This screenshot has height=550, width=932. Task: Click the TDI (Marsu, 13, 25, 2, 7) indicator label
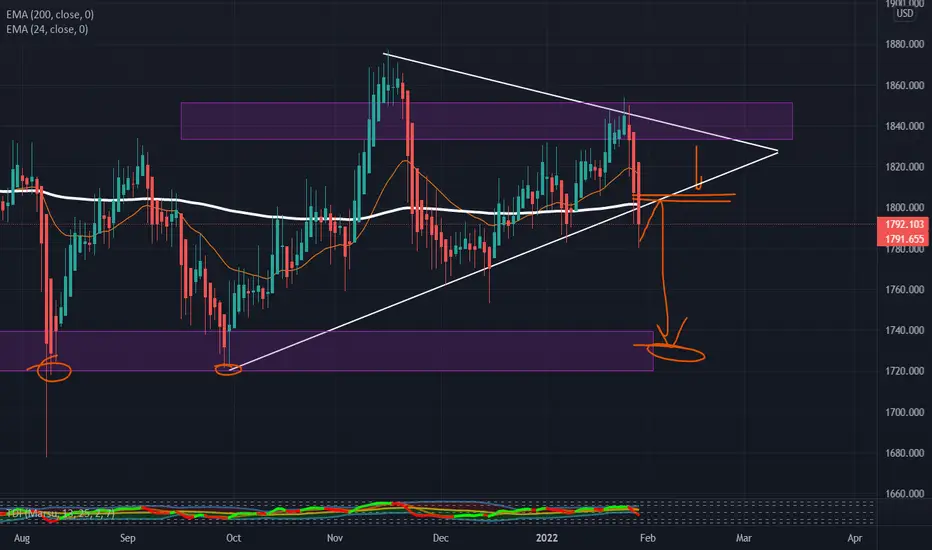click(x=60, y=513)
